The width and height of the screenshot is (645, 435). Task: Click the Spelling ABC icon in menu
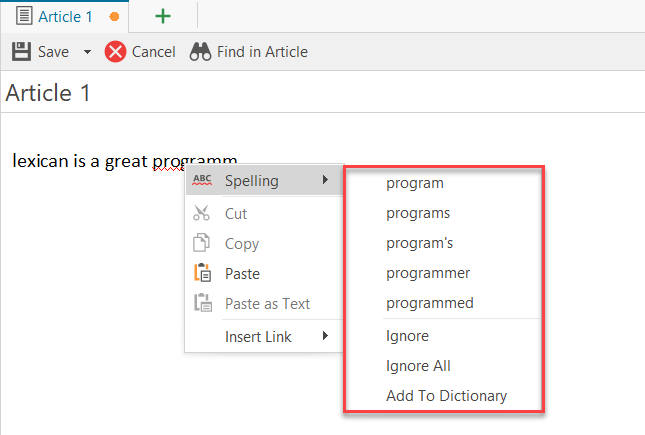(x=202, y=181)
